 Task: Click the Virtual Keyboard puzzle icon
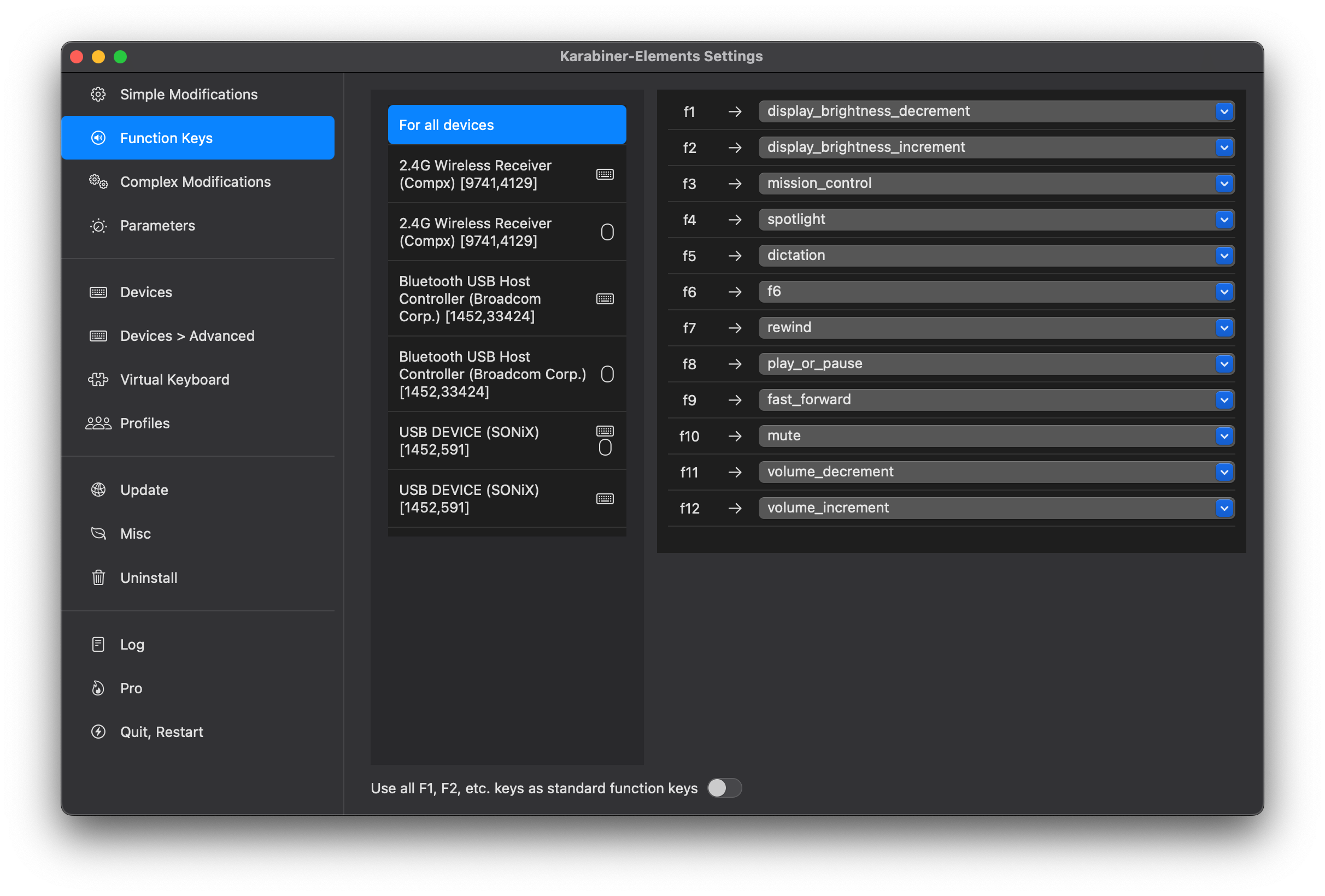point(98,380)
